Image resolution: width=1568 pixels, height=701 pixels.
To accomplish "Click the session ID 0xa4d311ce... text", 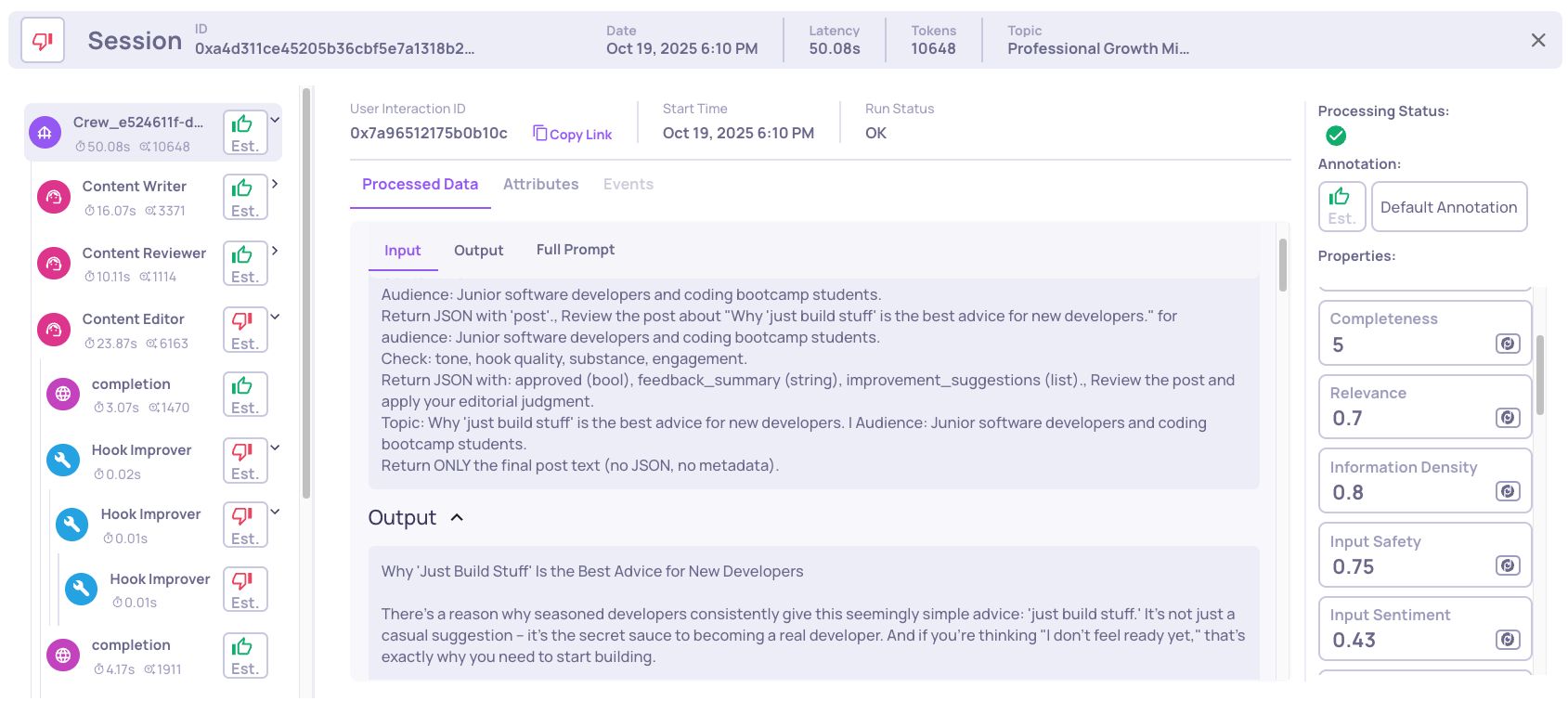I will point(334,48).
